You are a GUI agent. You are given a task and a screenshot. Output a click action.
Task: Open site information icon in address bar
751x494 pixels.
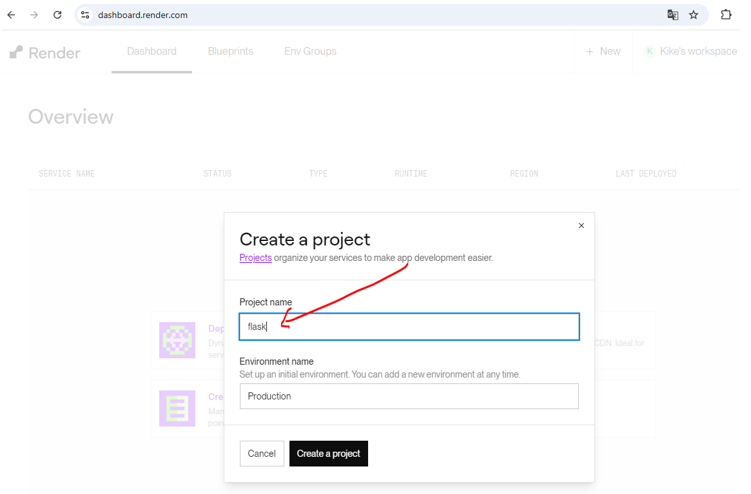click(85, 15)
